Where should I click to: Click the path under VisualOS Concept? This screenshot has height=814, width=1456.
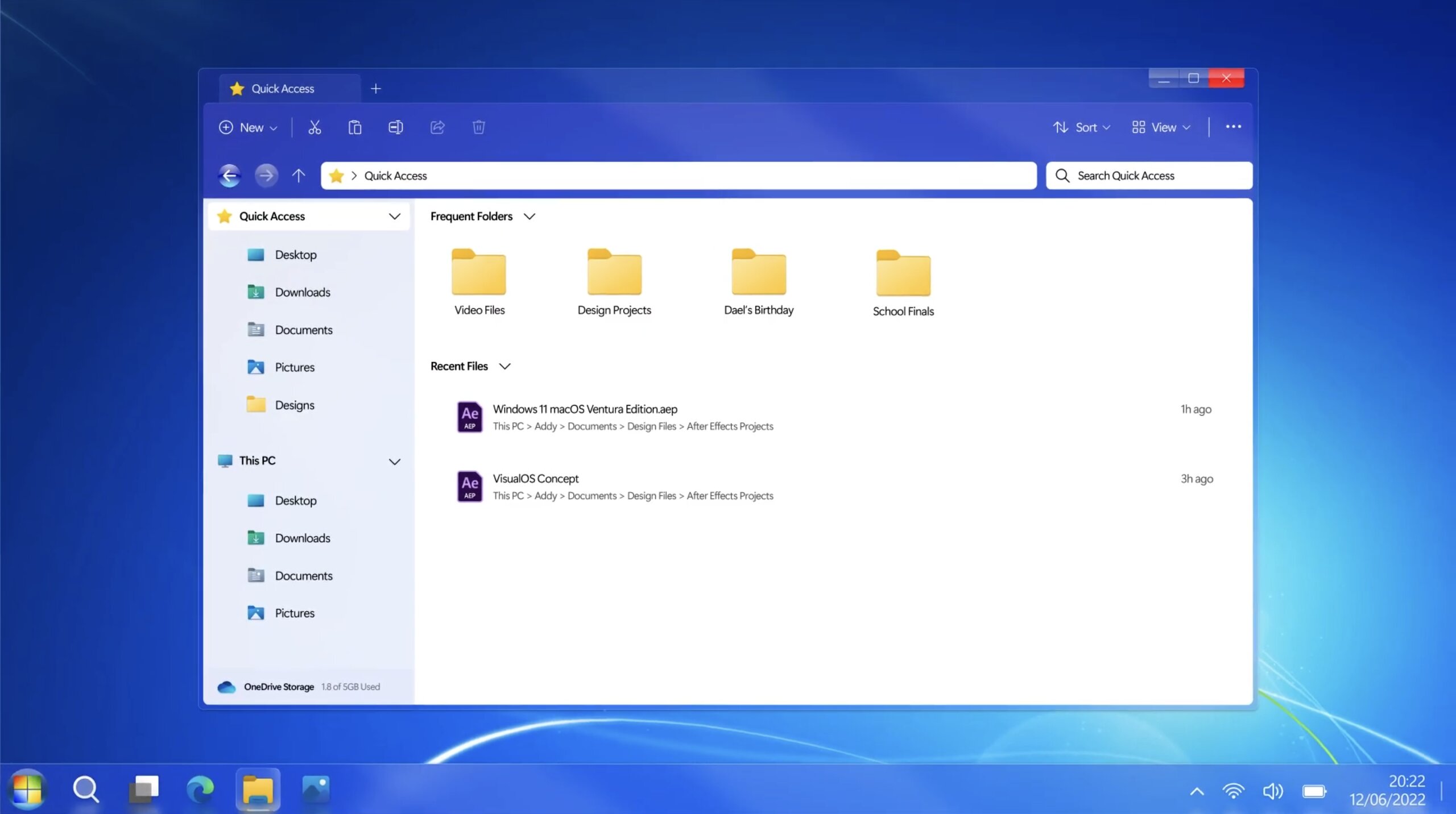tap(633, 496)
